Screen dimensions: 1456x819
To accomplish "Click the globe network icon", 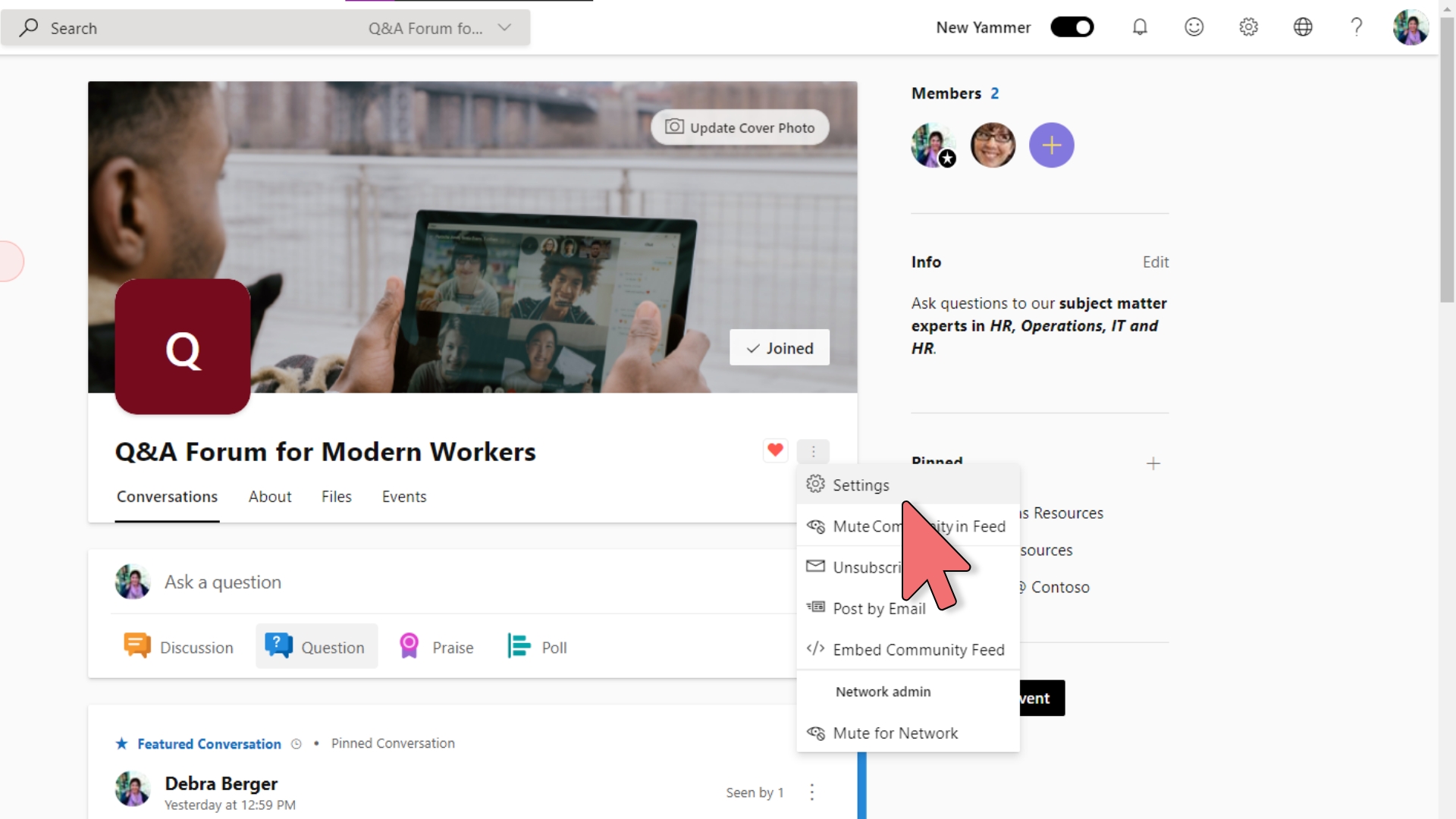I will pyautogui.click(x=1303, y=27).
